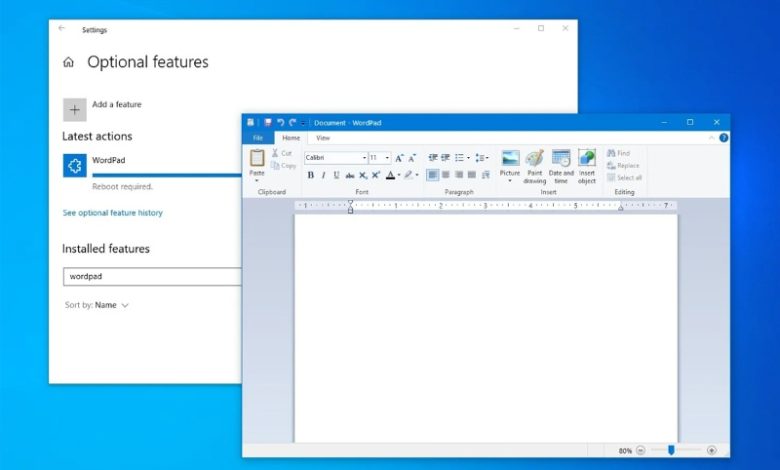Toggle underline formatting in WordPad
780x470 pixels.
[x=336, y=175]
